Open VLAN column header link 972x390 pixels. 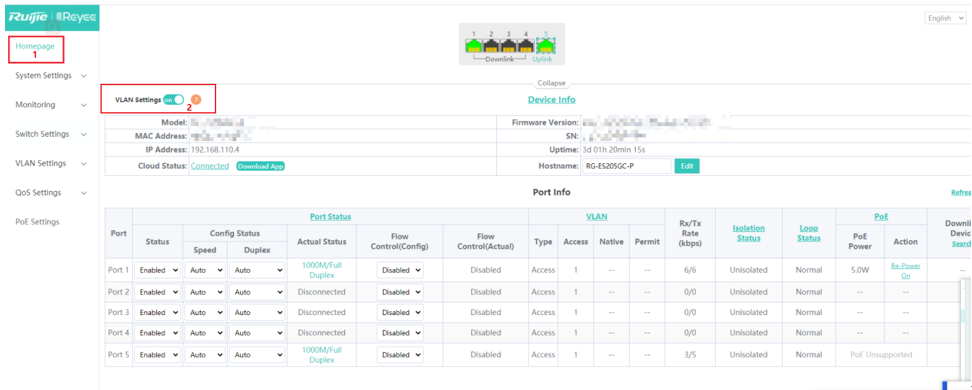coord(596,216)
